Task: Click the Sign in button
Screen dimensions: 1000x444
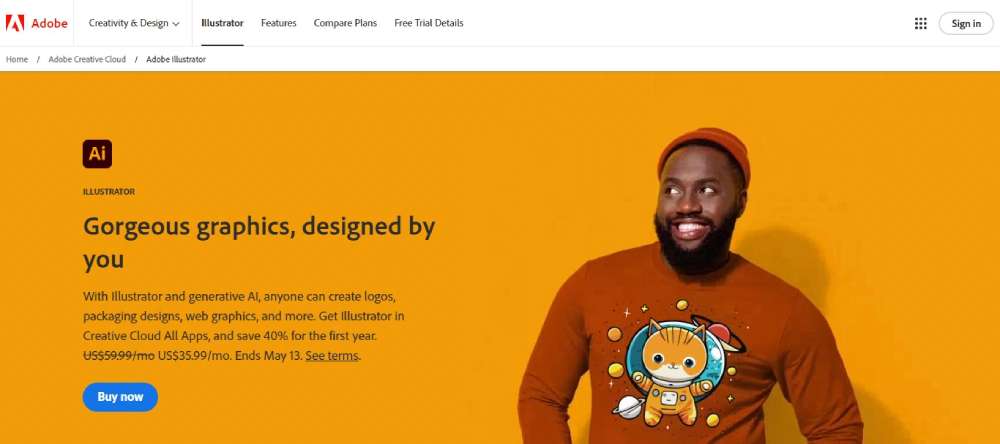Action: tap(966, 24)
